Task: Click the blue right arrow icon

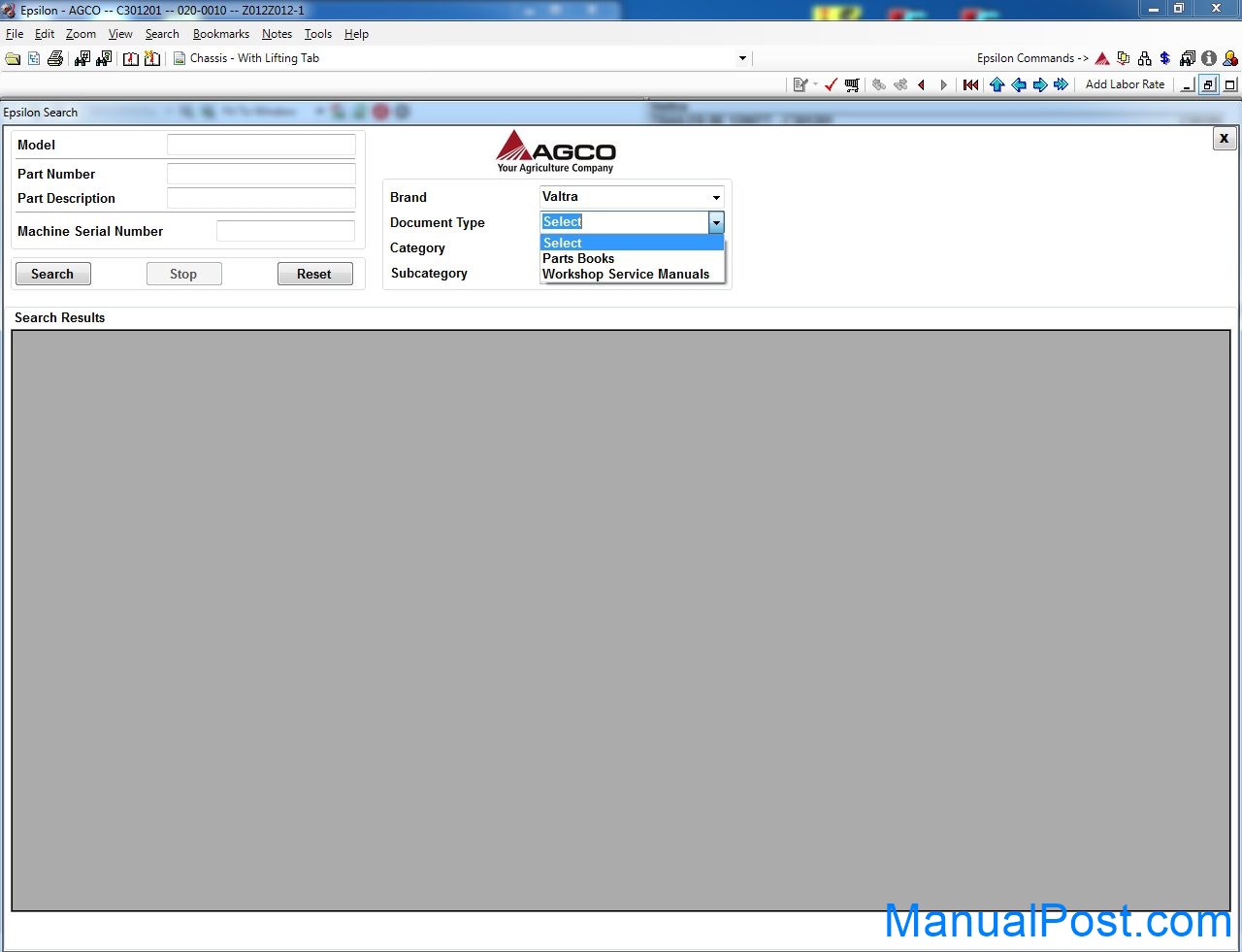Action: (1040, 84)
